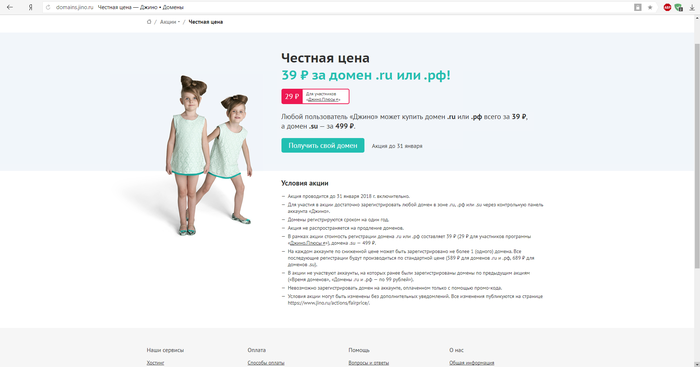Click the 39 ₽ за домен headline
The image size is (700, 367).
[366, 75]
